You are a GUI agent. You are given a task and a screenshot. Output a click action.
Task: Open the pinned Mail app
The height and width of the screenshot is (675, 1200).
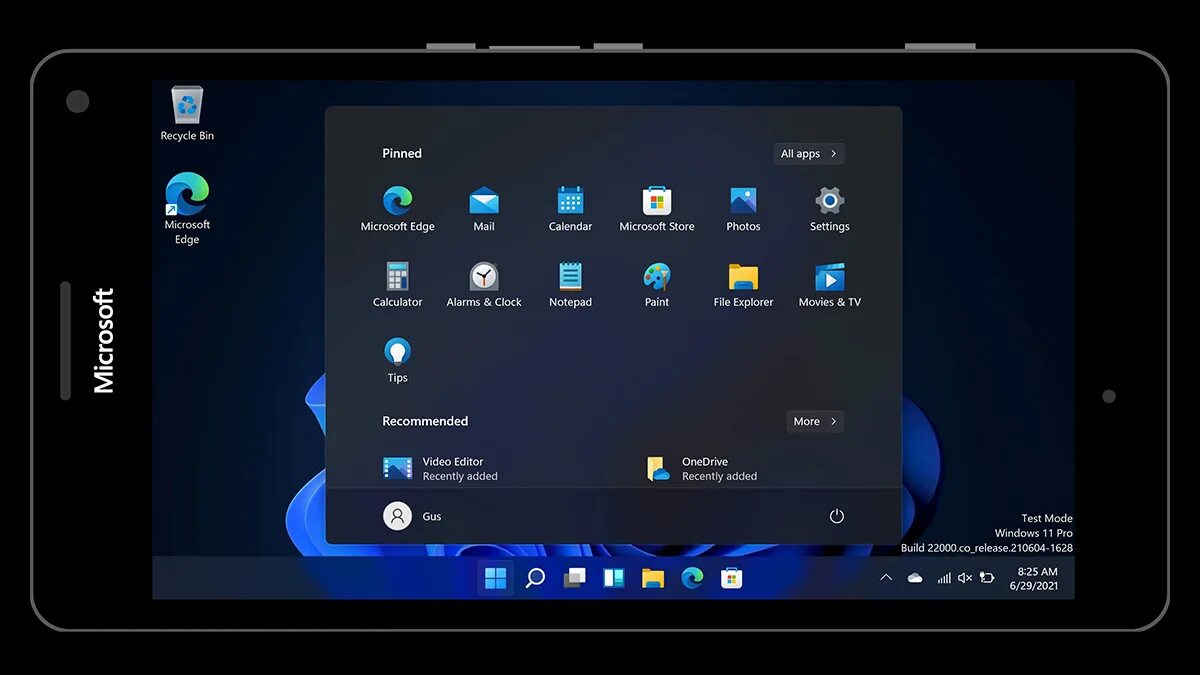point(484,209)
